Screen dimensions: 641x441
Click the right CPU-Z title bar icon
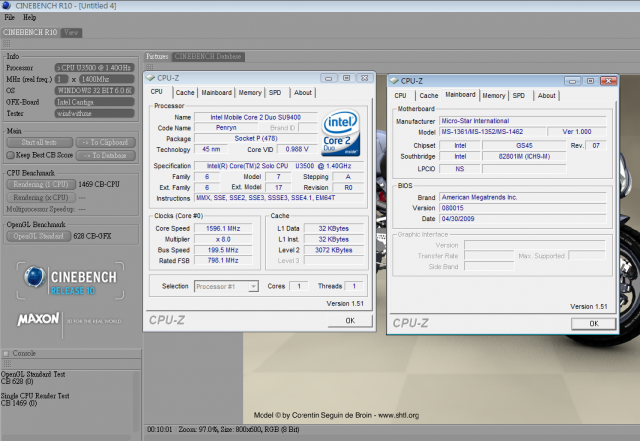394,81
